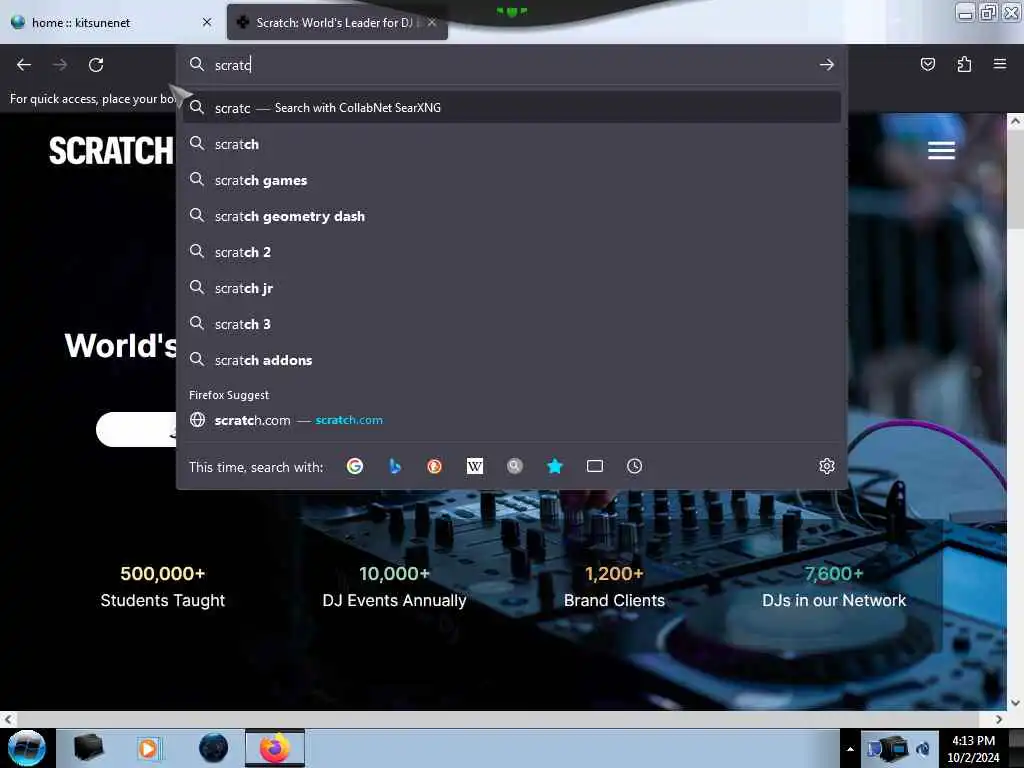This screenshot has height=768, width=1024.
Task: Open the Firefox taskbar button
Action: pos(275,748)
